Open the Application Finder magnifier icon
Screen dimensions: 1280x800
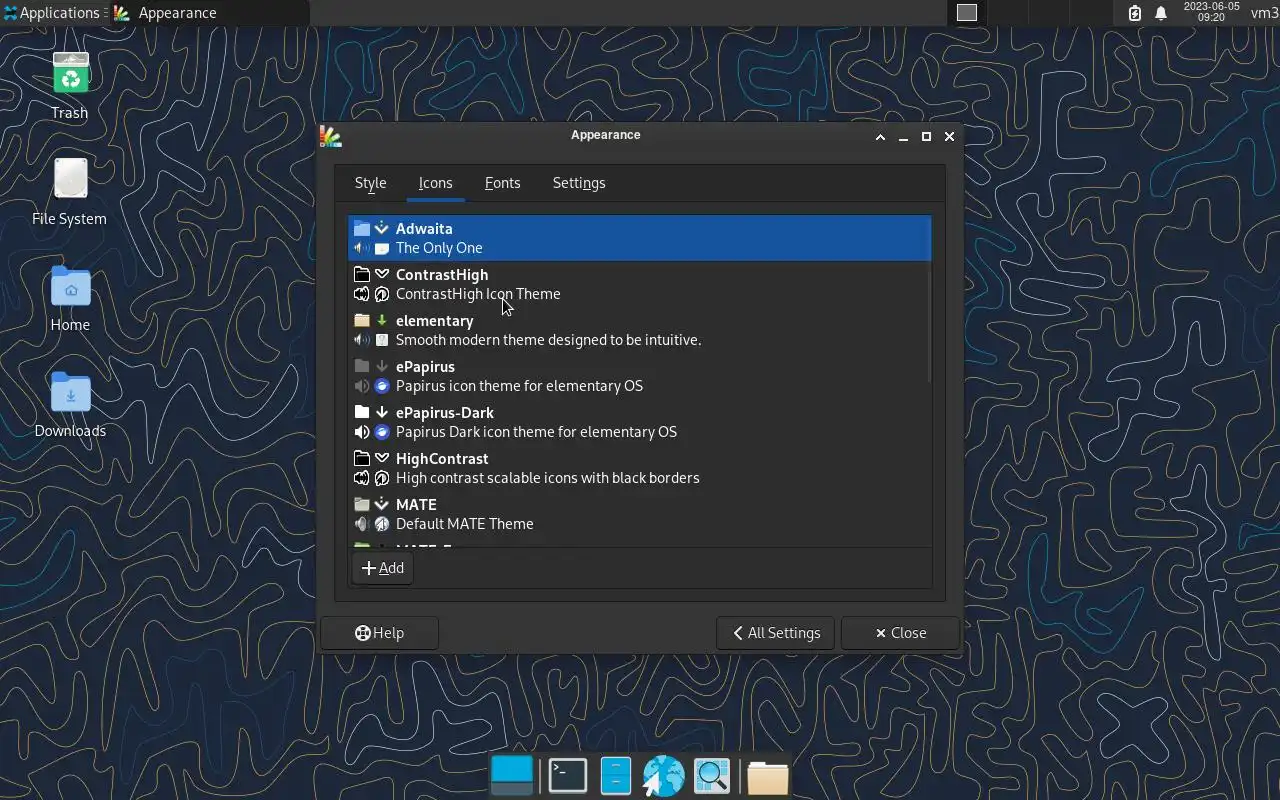(712, 775)
